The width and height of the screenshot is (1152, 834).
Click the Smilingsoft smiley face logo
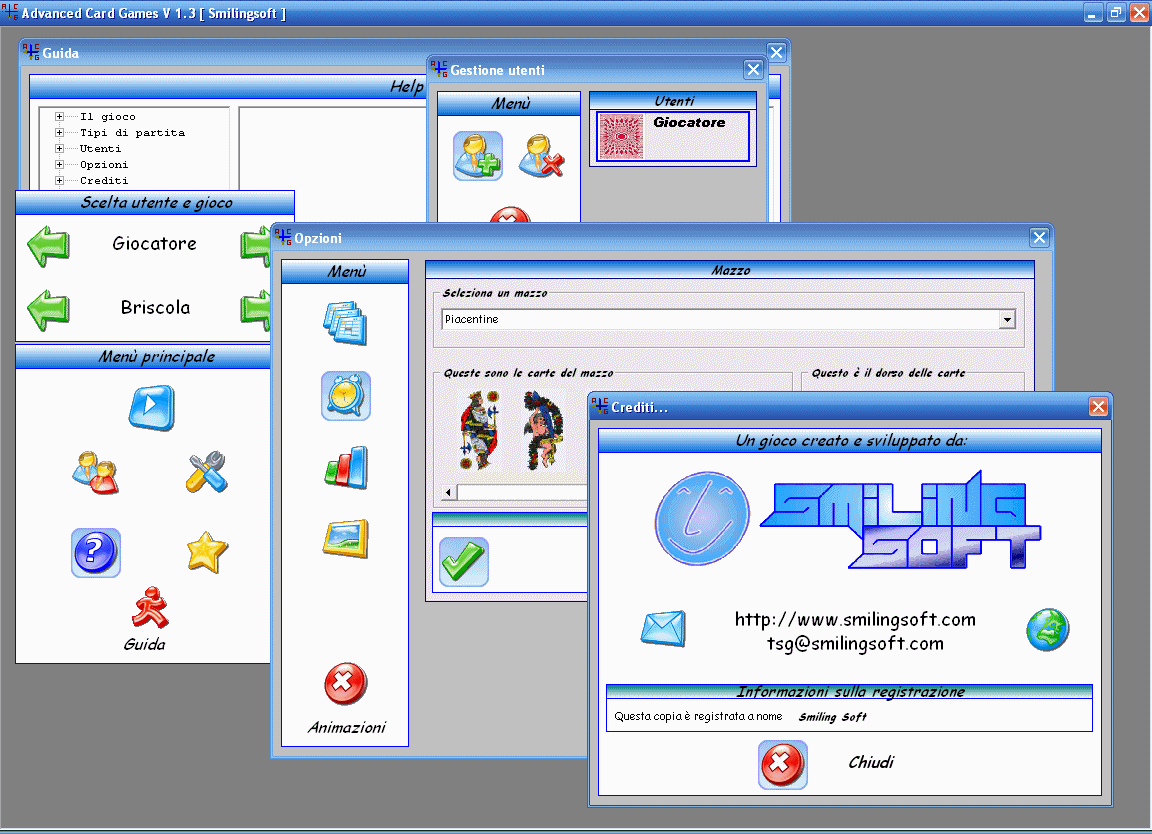pyautogui.click(x=702, y=519)
